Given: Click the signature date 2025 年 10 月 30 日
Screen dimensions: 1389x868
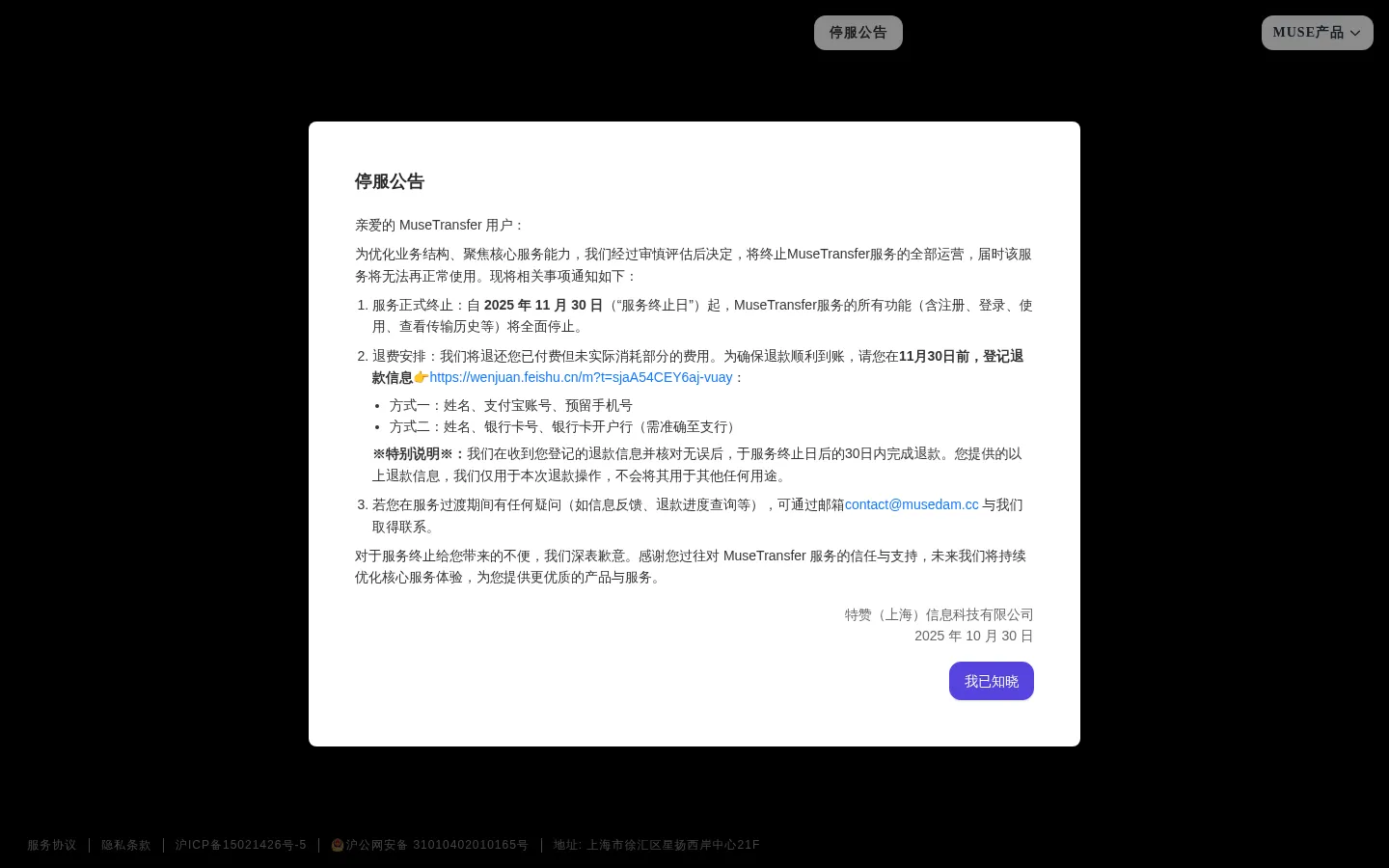Looking at the screenshot, I should pos(974,637).
